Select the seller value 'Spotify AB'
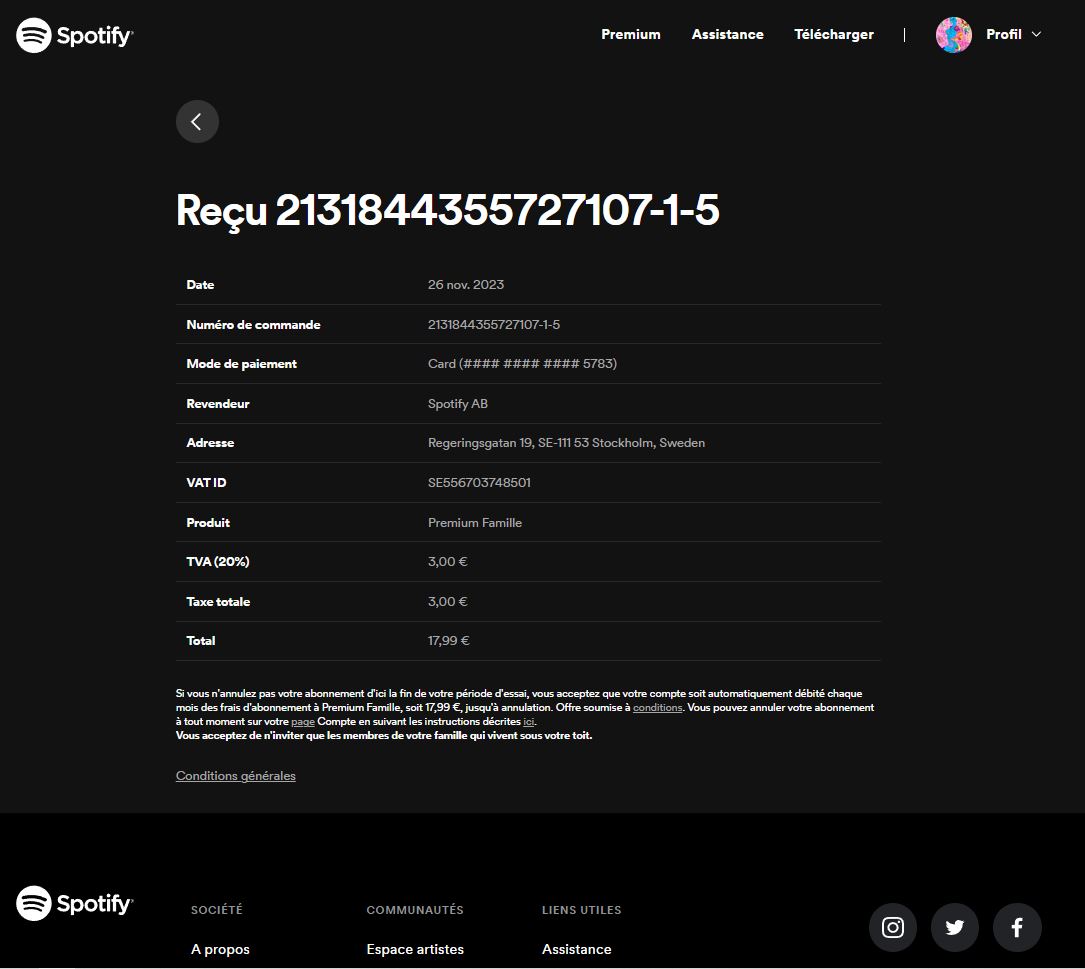 457,404
